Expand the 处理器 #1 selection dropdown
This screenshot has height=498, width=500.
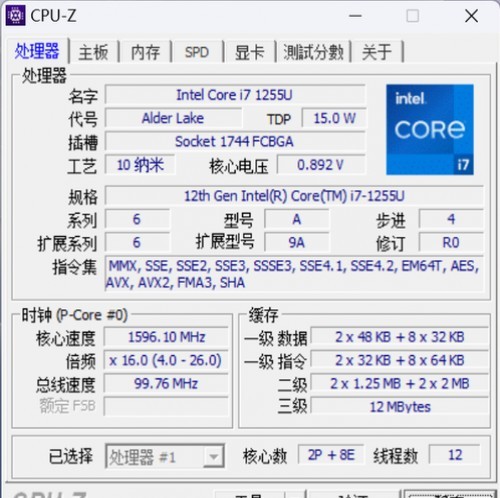(x=165, y=456)
